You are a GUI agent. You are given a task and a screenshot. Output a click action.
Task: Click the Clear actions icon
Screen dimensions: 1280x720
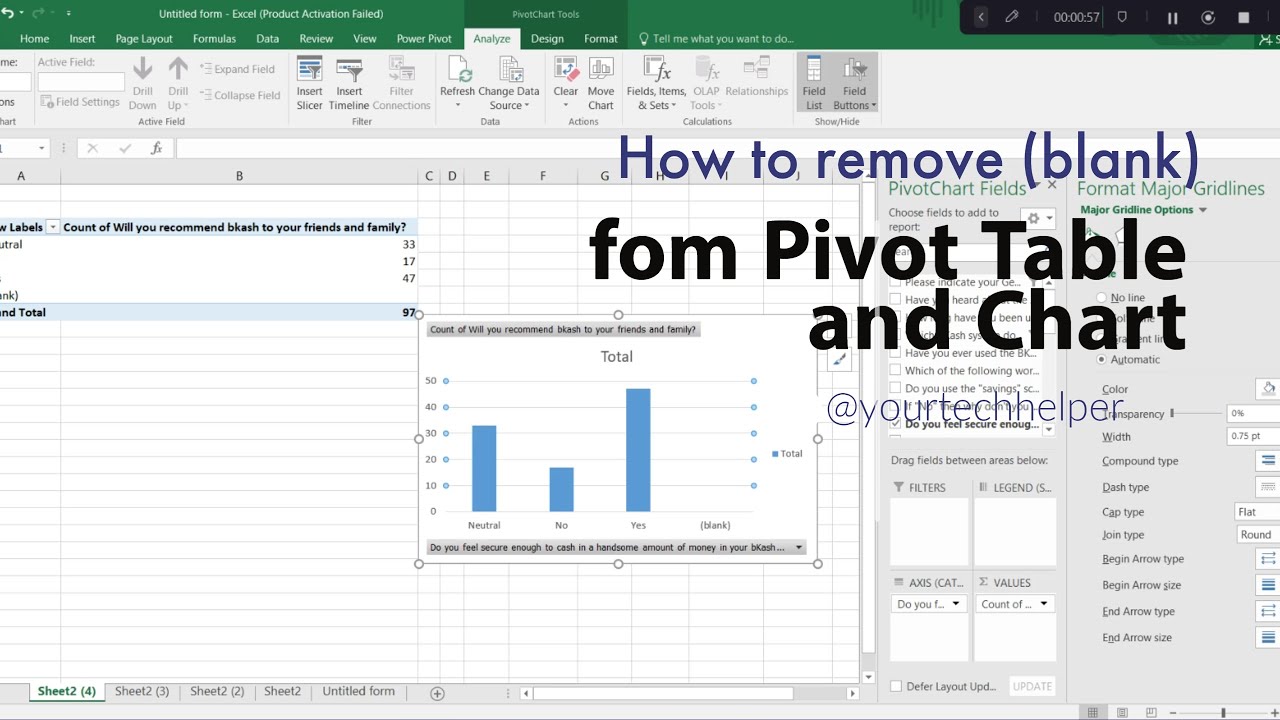click(566, 84)
